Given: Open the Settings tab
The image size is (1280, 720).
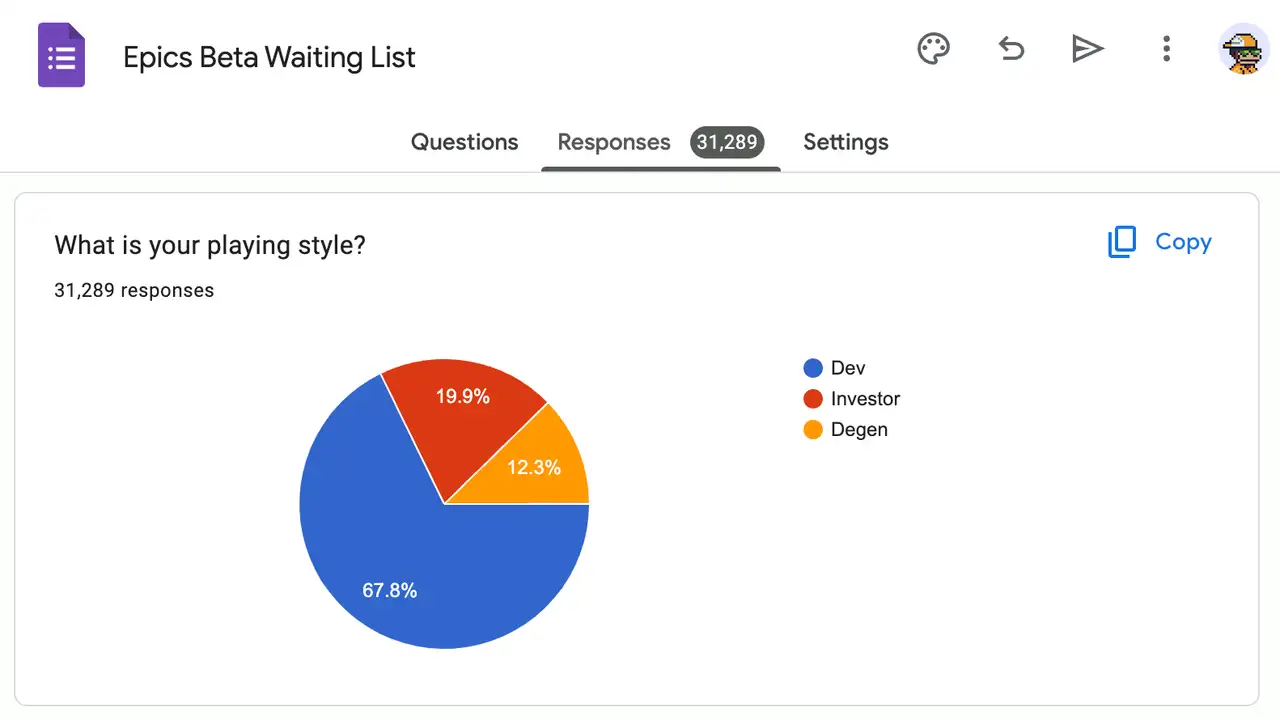Looking at the screenshot, I should [x=845, y=142].
